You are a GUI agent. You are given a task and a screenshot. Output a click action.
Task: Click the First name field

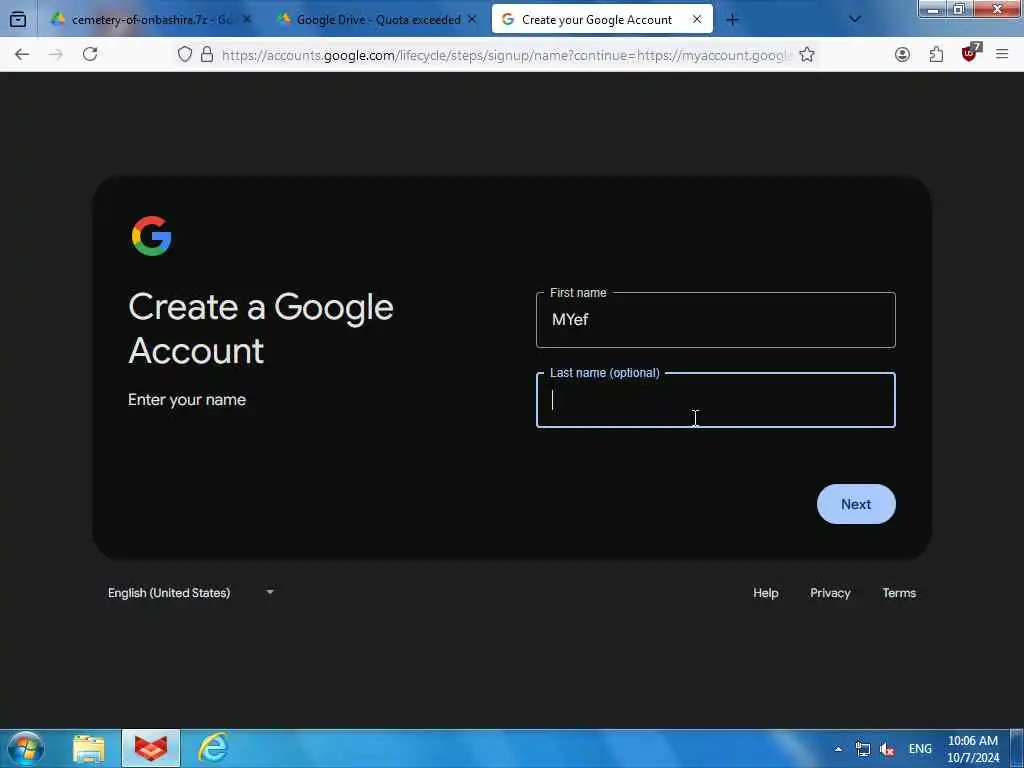click(716, 320)
